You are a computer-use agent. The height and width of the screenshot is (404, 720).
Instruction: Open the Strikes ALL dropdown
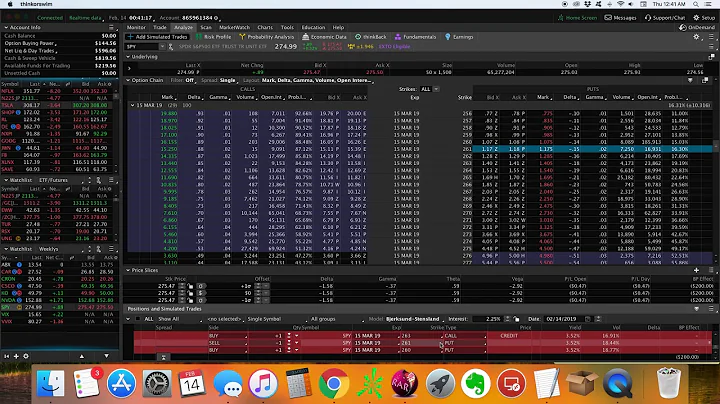[429, 89]
